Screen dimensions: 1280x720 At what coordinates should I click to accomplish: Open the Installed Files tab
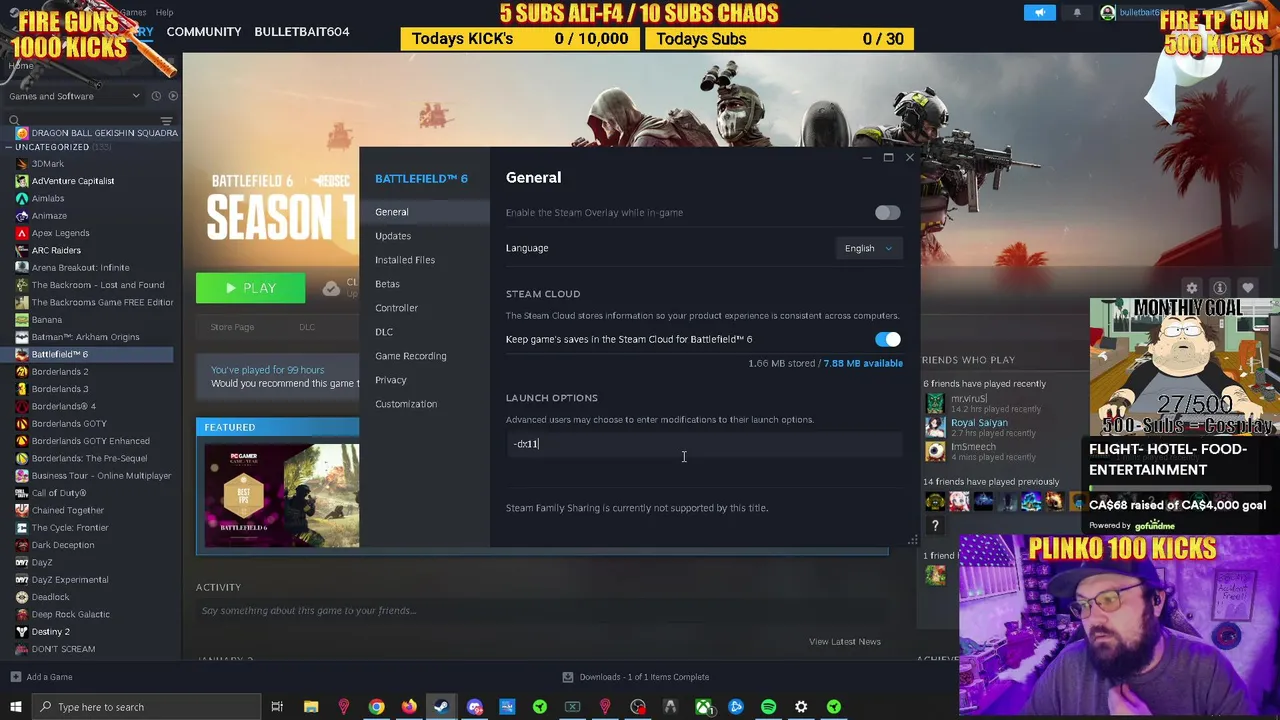tap(405, 260)
